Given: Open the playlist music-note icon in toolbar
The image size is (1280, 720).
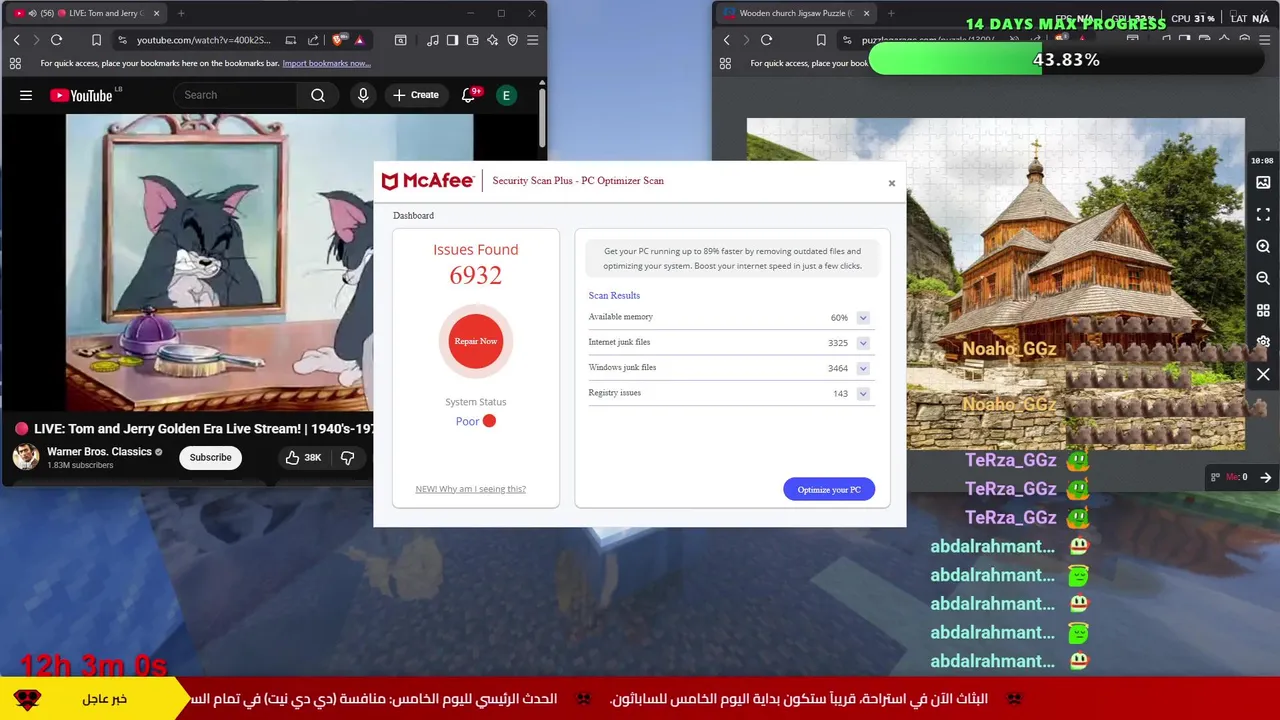Looking at the screenshot, I should [432, 40].
